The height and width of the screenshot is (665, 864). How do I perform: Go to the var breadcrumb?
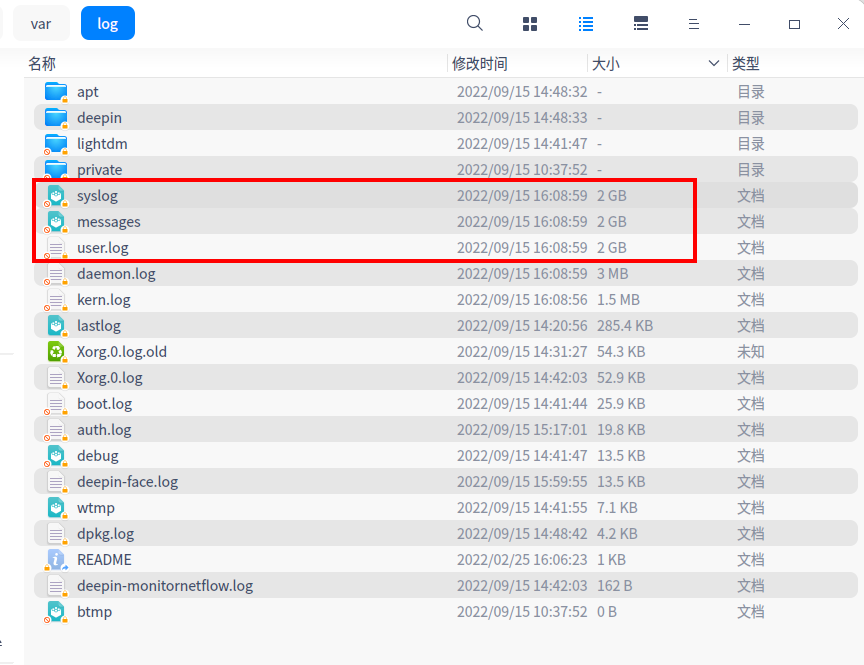pyautogui.click(x=41, y=24)
